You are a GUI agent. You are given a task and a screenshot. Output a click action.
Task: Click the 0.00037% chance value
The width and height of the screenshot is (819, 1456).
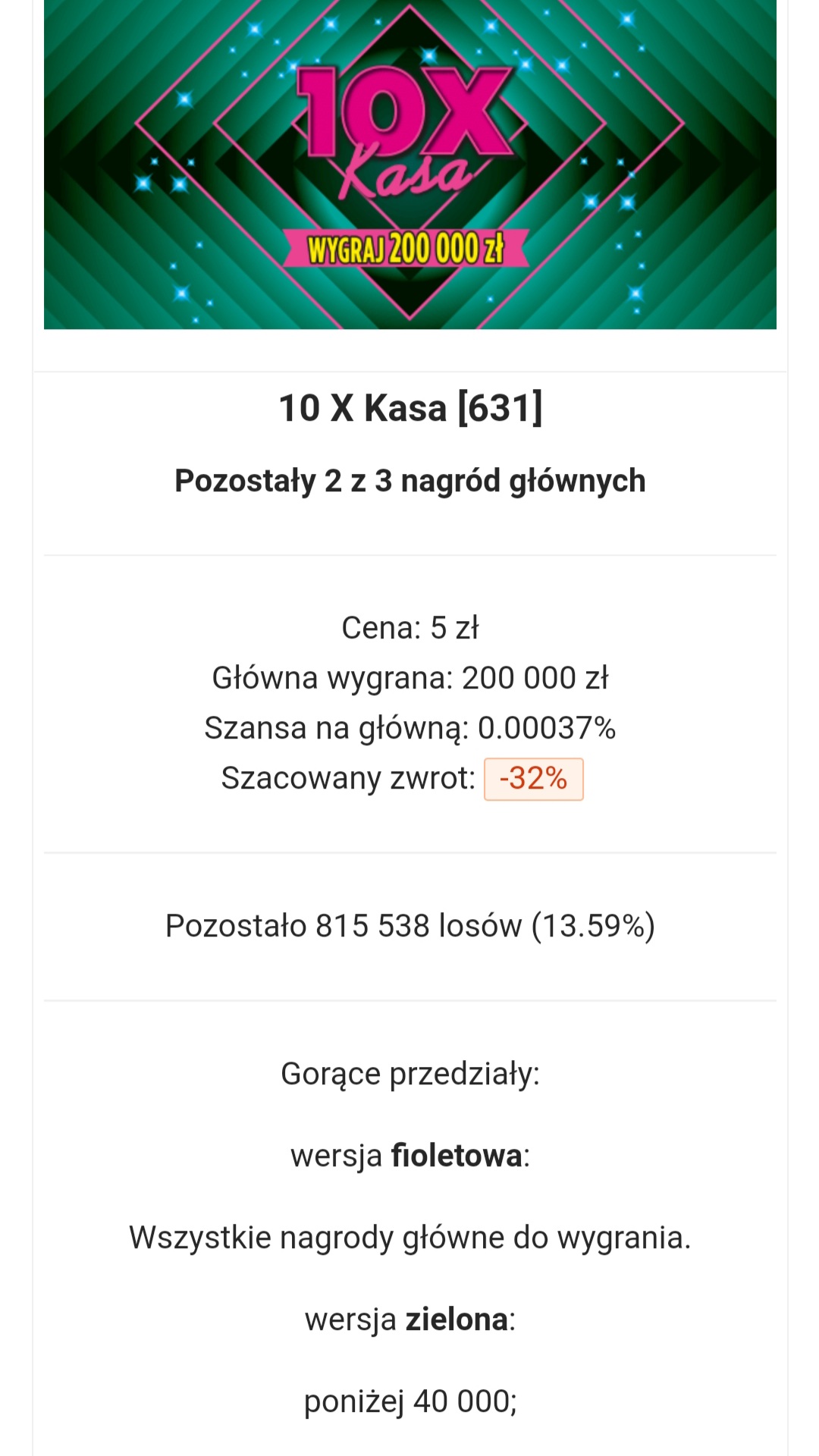tap(547, 728)
